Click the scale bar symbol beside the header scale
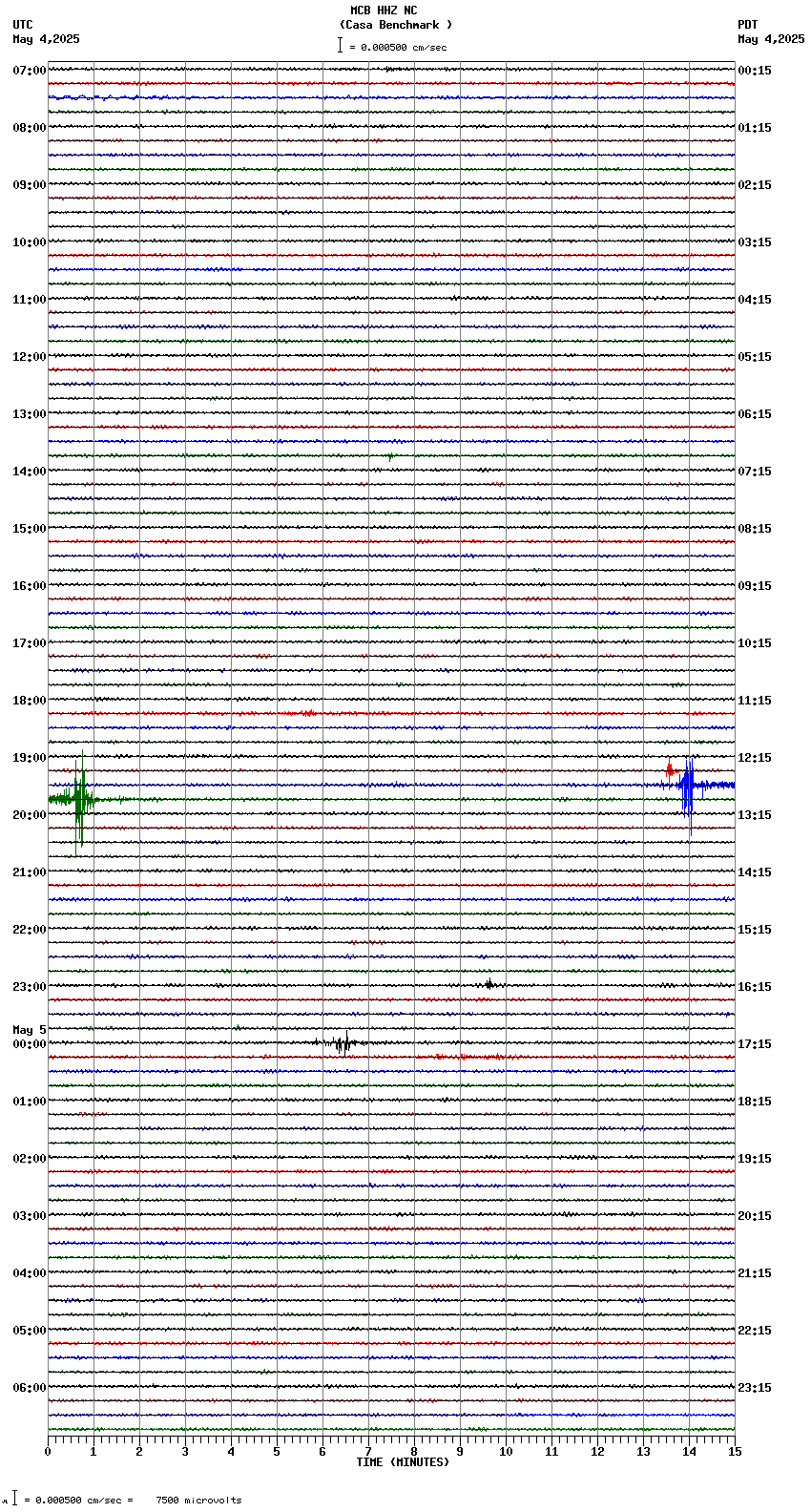The width and height of the screenshot is (811, 1512). (340, 45)
